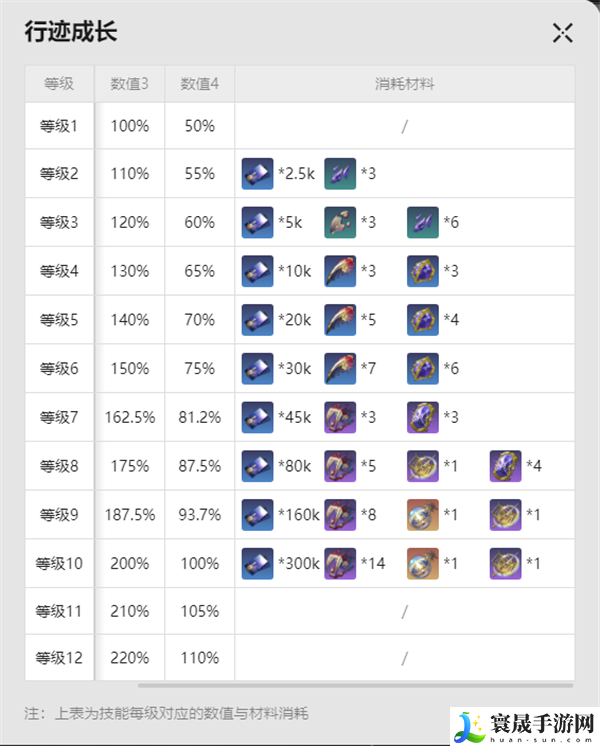This screenshot has width=600, height=746.
Task: Click the red feather icon in 等级4 row
Action: [340, 272]
